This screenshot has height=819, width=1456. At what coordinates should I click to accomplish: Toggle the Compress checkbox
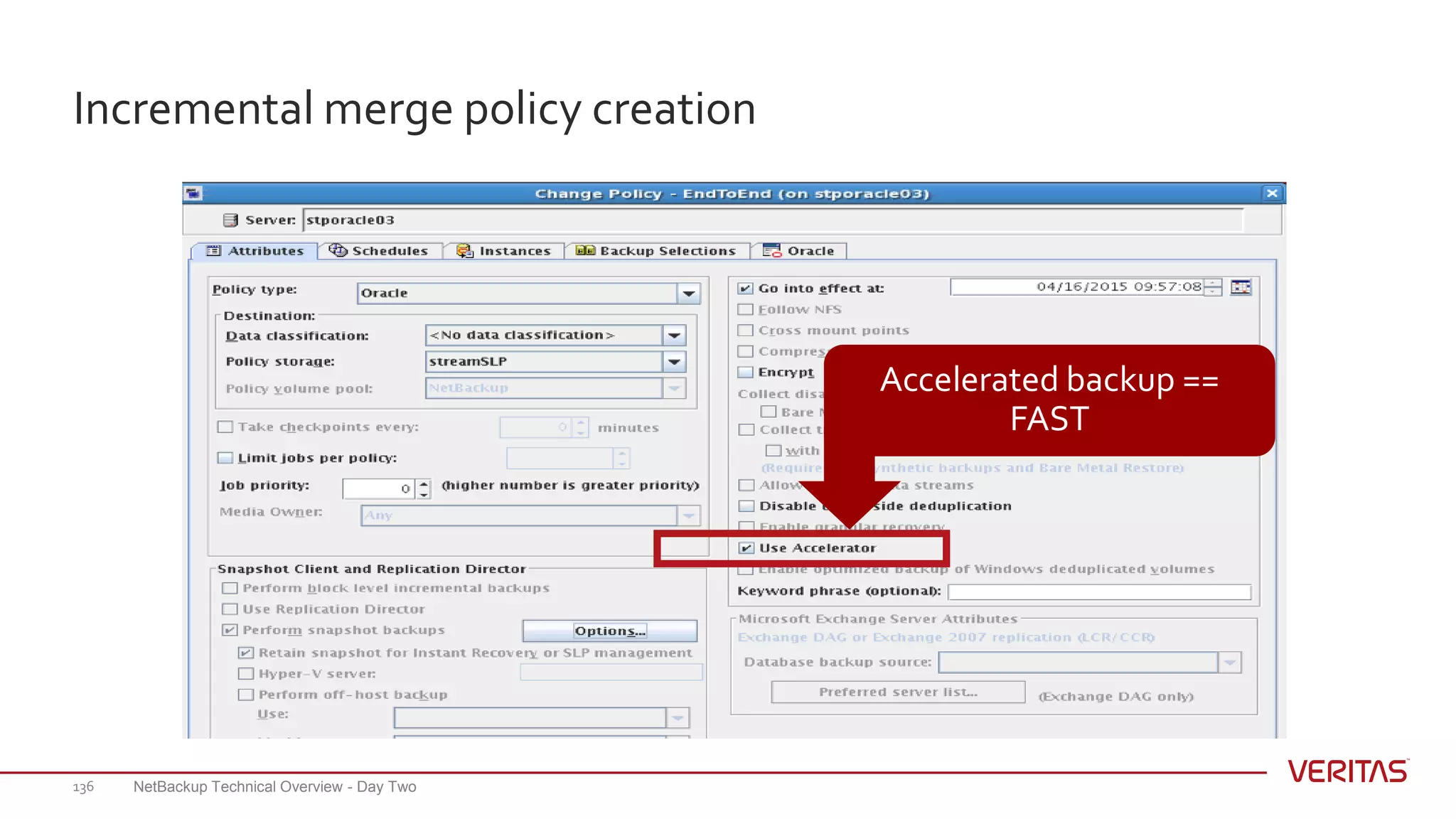tap(745, 351)
